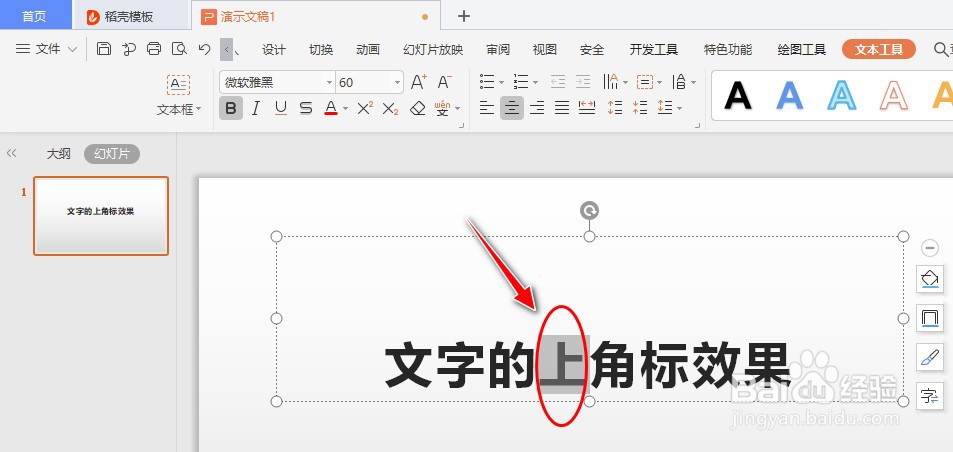Align text left
The width and height of the screenshot is (953, 452).
pos(487,109)
